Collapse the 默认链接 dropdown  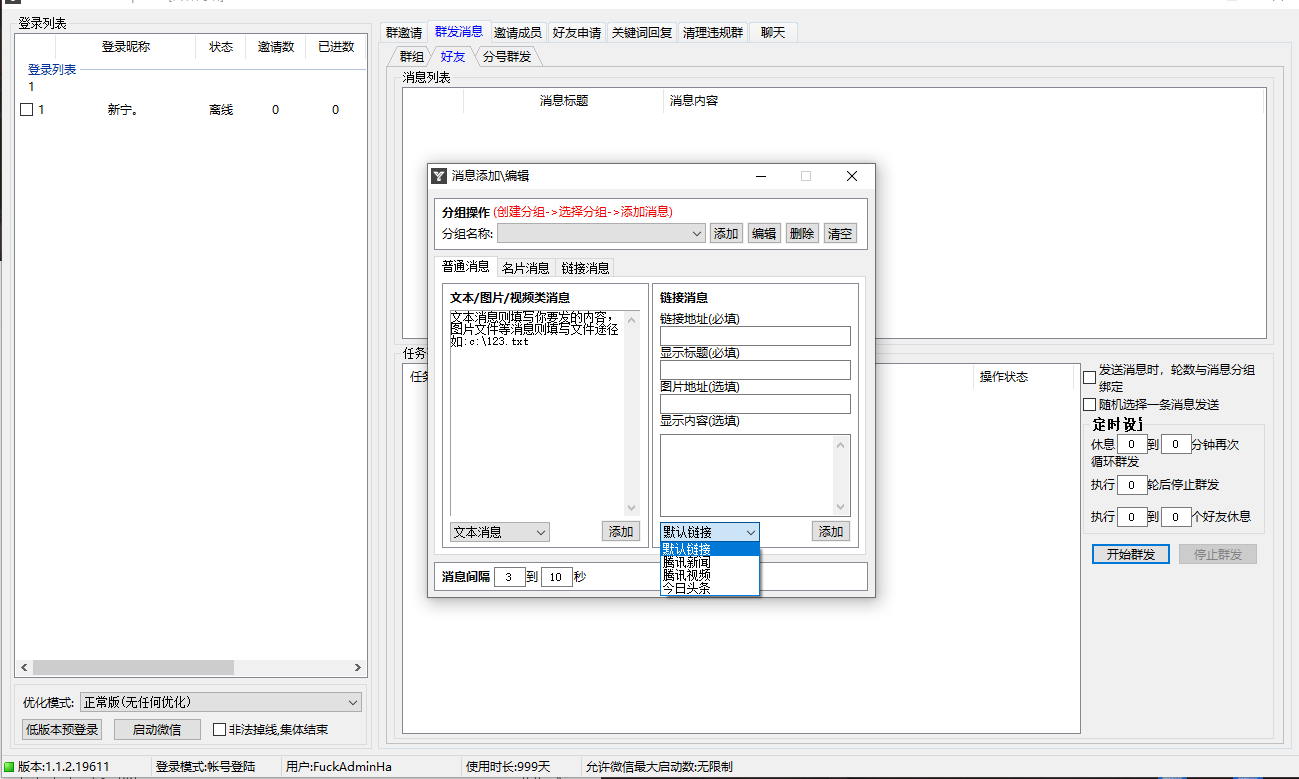point(709,532)
